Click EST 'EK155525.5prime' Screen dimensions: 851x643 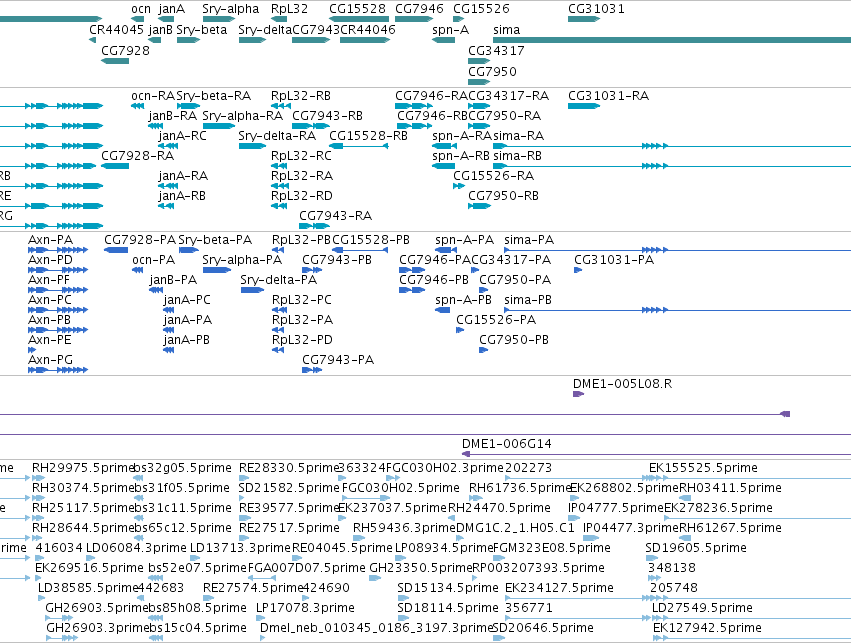(703, 468)
